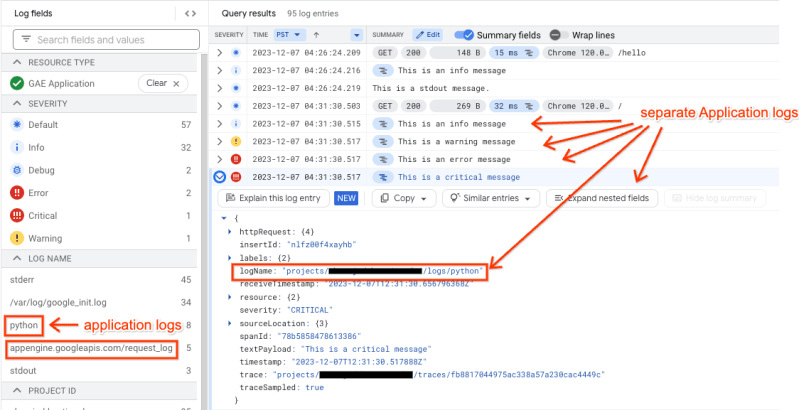Click the GET chip in the /hello row
The width and height of the screenshot is (799, 410).
(385, 53)
